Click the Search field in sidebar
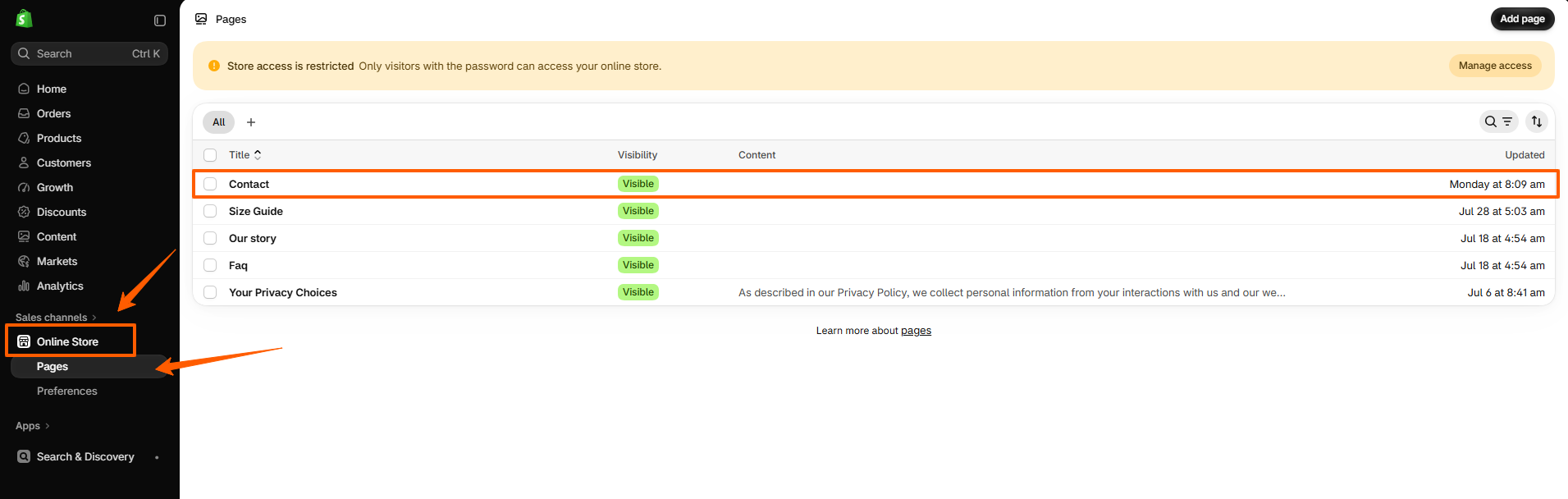The image size is (1568, 499). 89,53
